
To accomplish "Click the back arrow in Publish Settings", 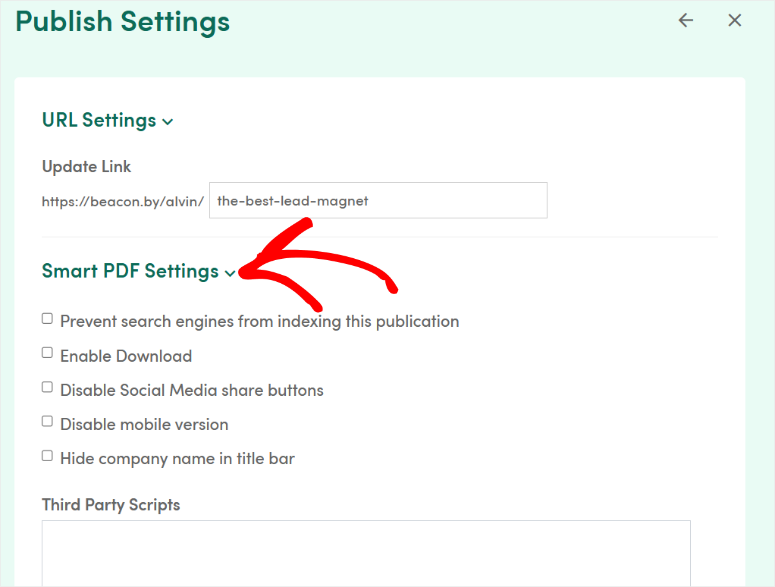I will [x=686, y=20].
